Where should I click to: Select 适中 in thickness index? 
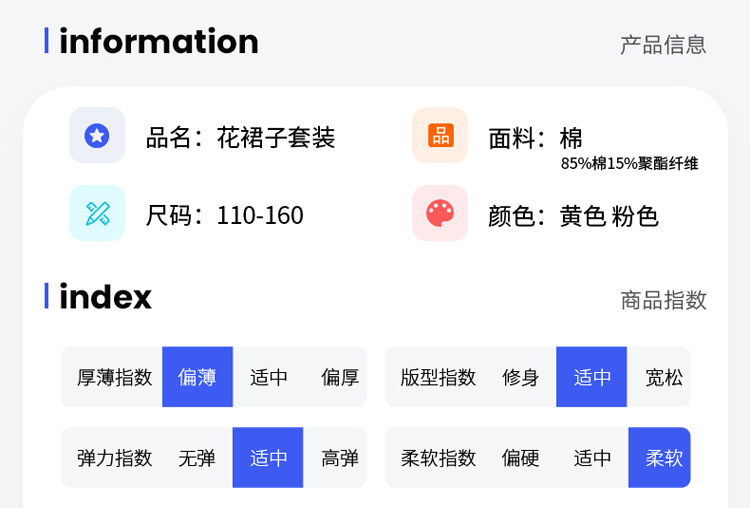pyautogui.click(x=269, y=377)
